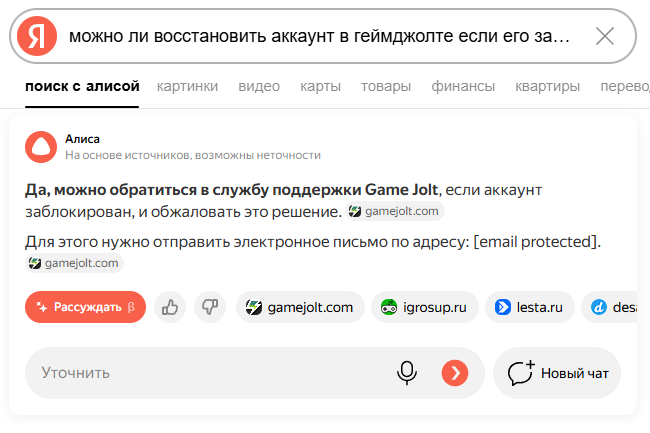Image resolution: width=650 pixels, height=433 pixels.
Task: Like the answer with thumbs up
Action: [170, 307]
